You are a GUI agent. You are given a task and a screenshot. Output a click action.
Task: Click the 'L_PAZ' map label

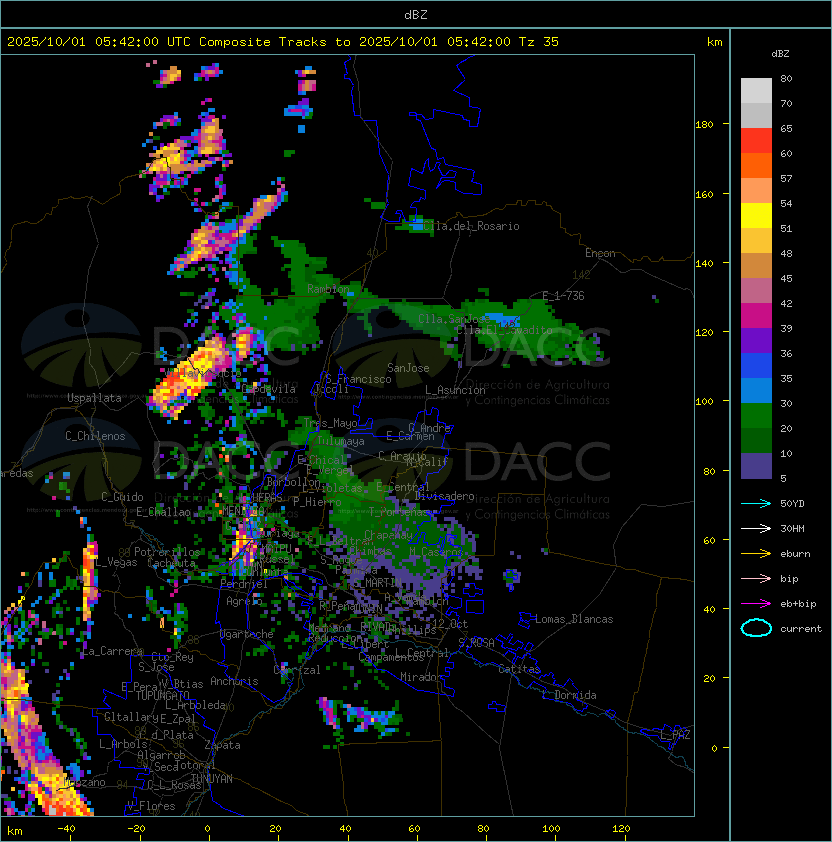click(x=675, y=735)
